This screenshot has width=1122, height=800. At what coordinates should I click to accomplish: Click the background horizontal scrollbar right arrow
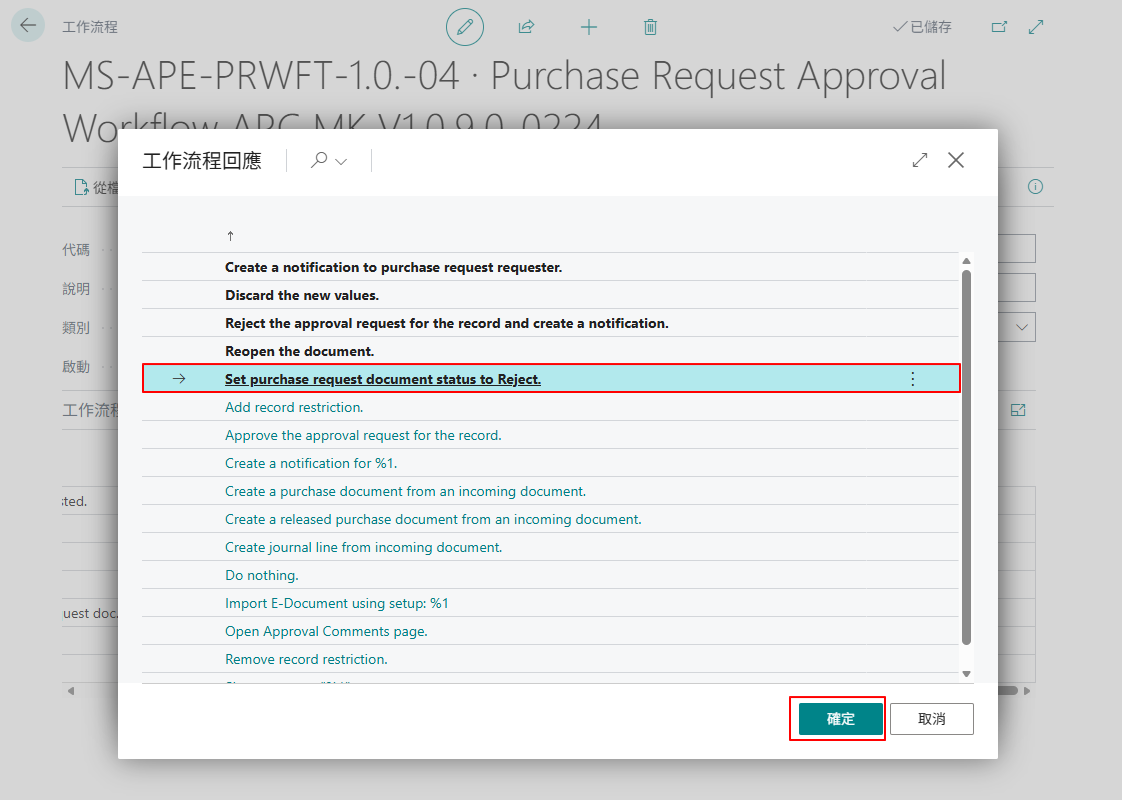(1028, 691)
